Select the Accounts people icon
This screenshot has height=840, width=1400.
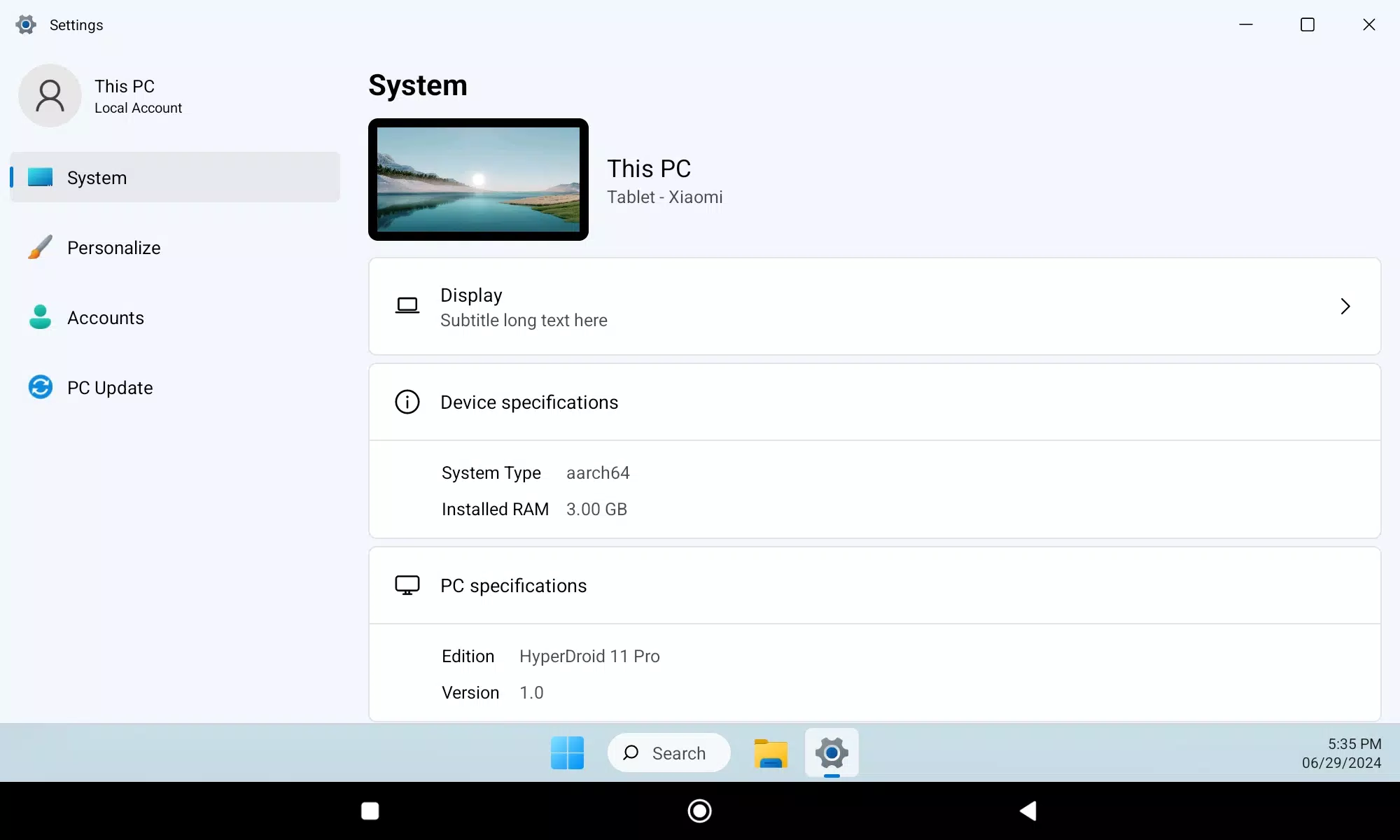[x=40, y=317]
